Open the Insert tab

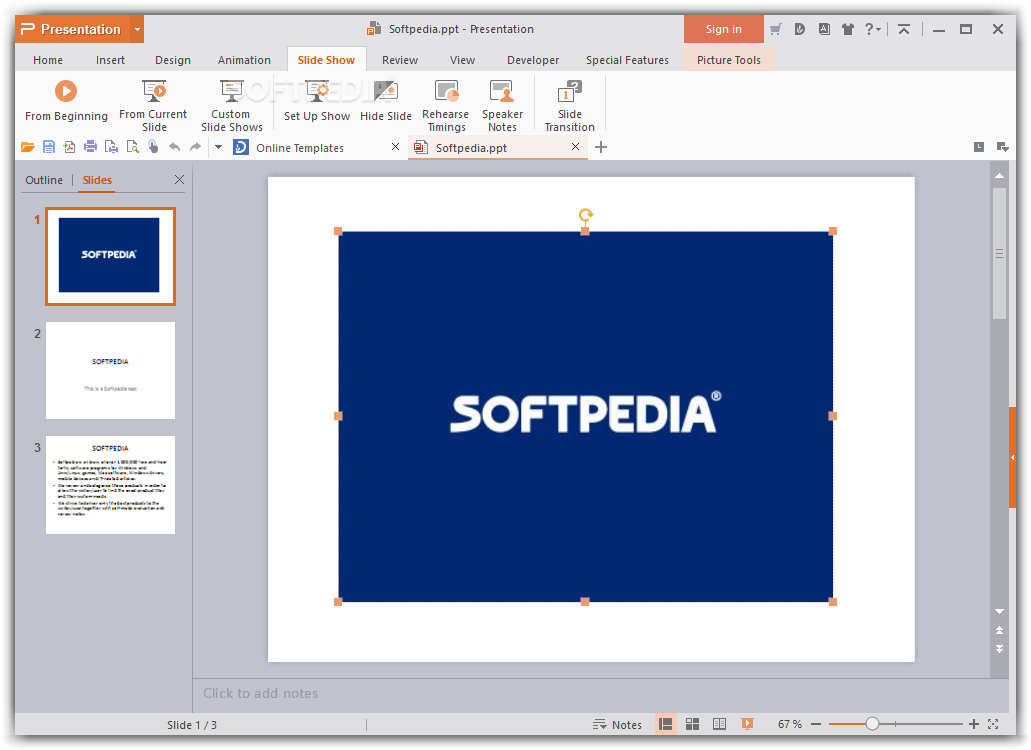click(x=110, y=60)
